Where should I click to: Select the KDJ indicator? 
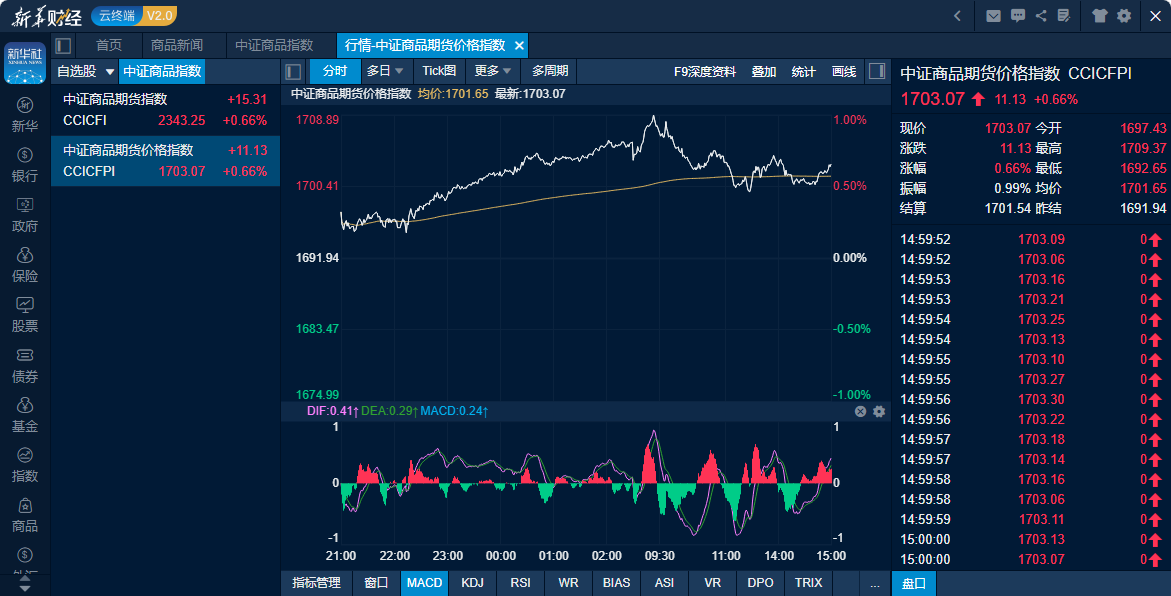click(472, 583)
